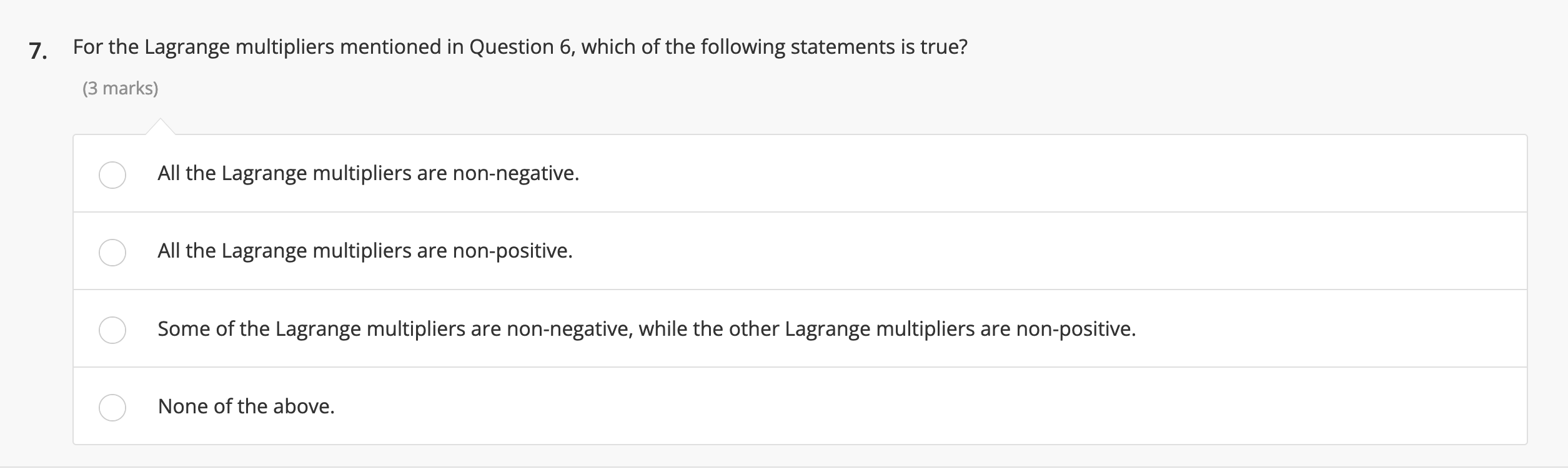Click the phrase Question 6 in the prompt
The width and height of the screenshot is (1568, 469).
[521, 46]
